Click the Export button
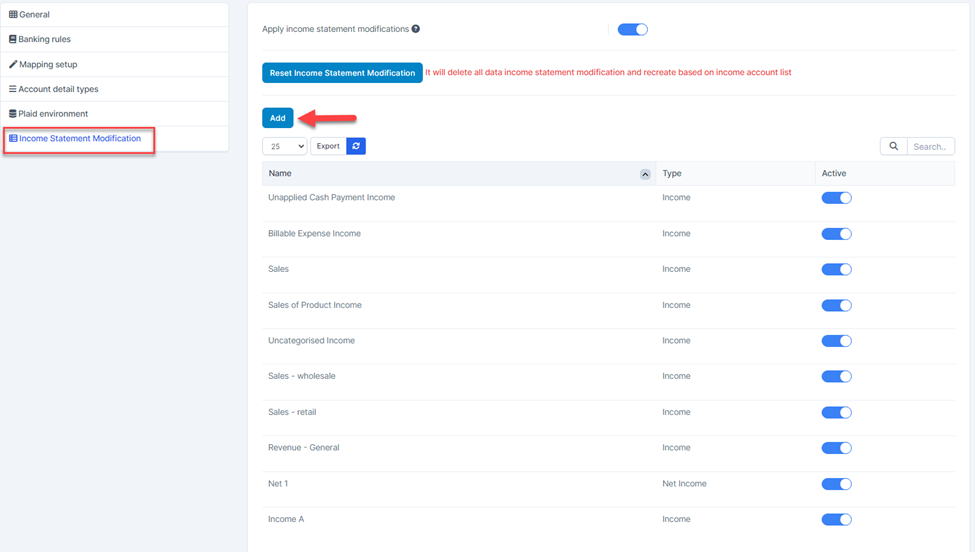Viewport: 975px width, 552px height. (328, 146)
